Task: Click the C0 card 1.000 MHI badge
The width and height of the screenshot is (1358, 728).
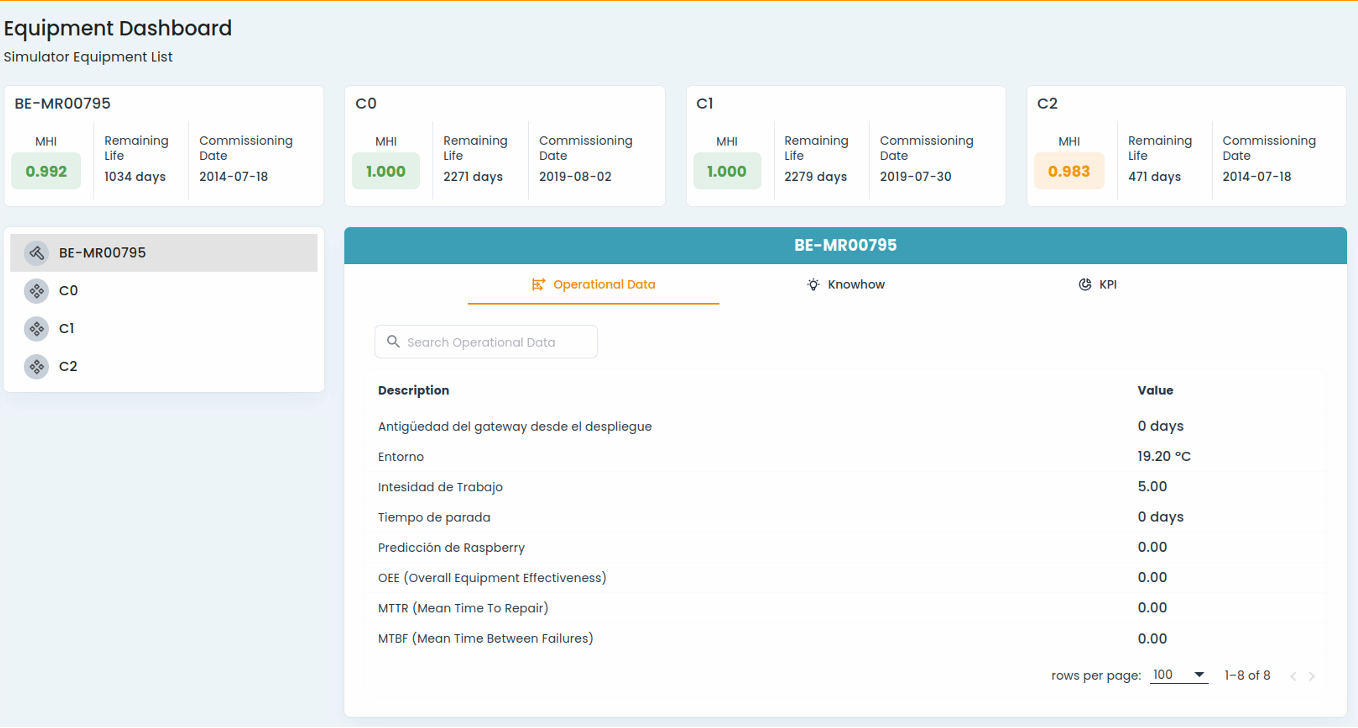Action: (386, 171)
